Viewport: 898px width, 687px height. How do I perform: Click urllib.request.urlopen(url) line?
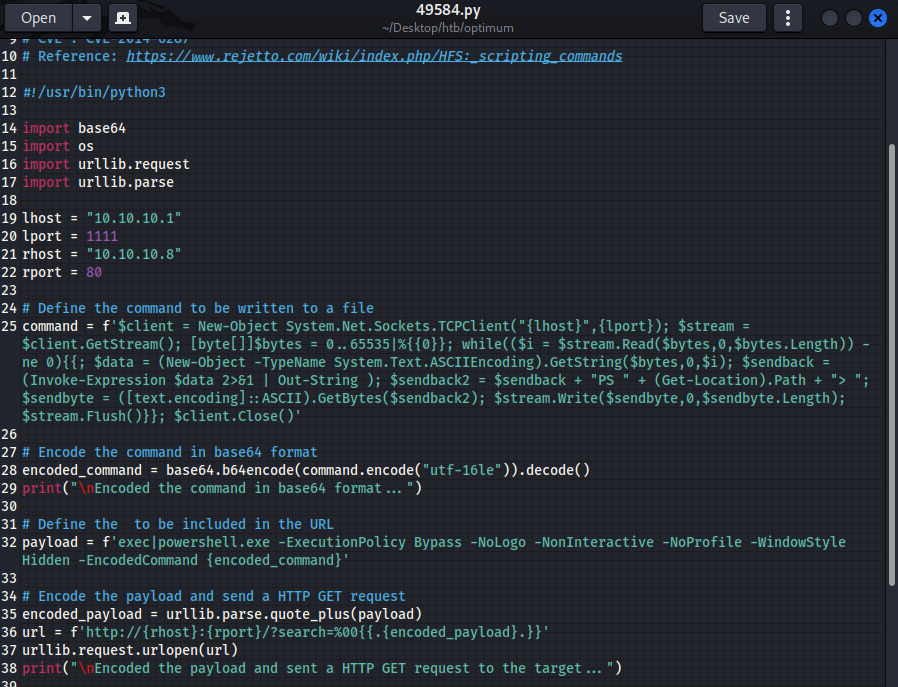click(x=130, y=650)
